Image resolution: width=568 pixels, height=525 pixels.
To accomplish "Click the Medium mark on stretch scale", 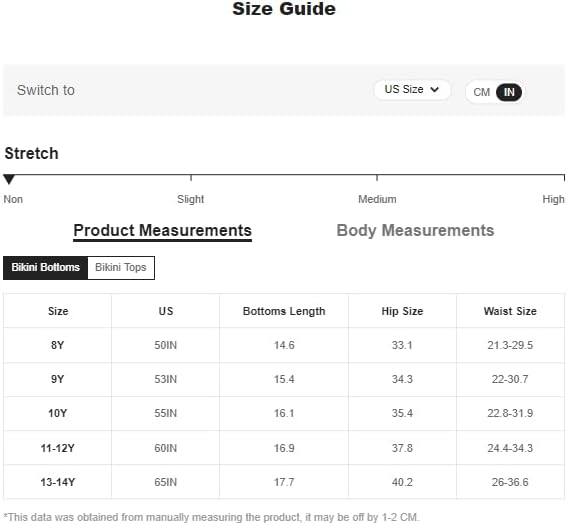I will pos(377,199).
